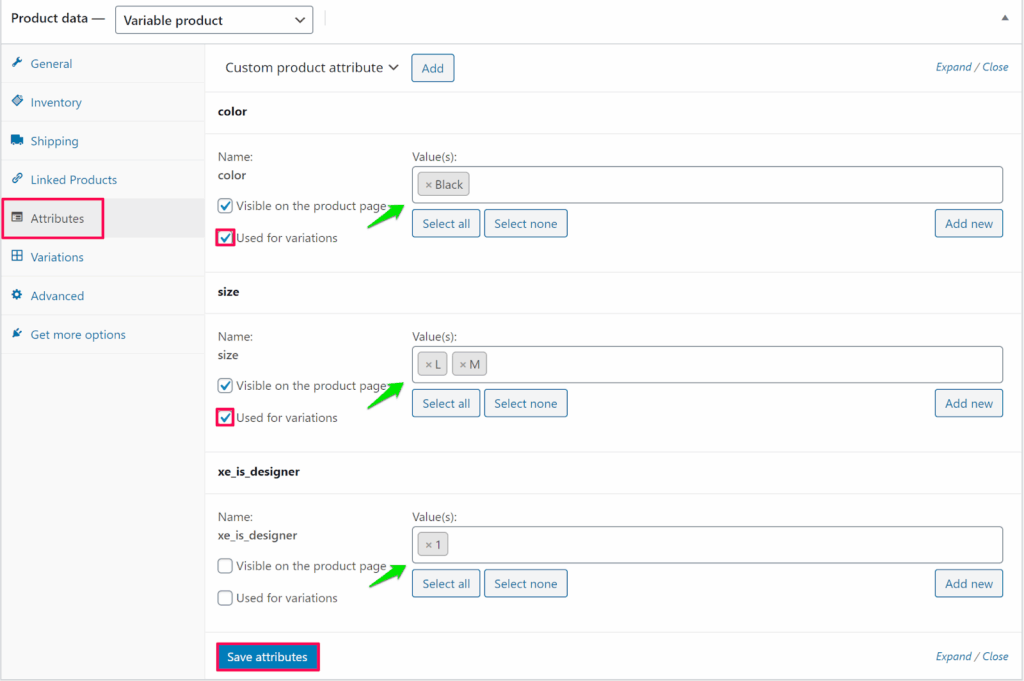Click the Get more options plug icon
This screenshot has height=681, width=1024.
(x=17, y=334)
